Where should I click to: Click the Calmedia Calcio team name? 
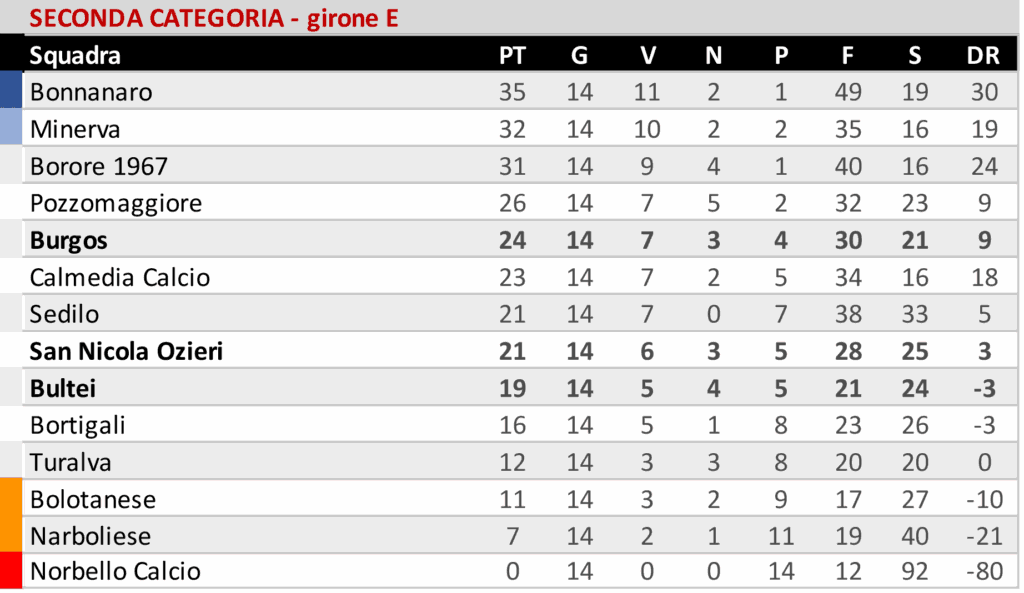tap(120, 277)
